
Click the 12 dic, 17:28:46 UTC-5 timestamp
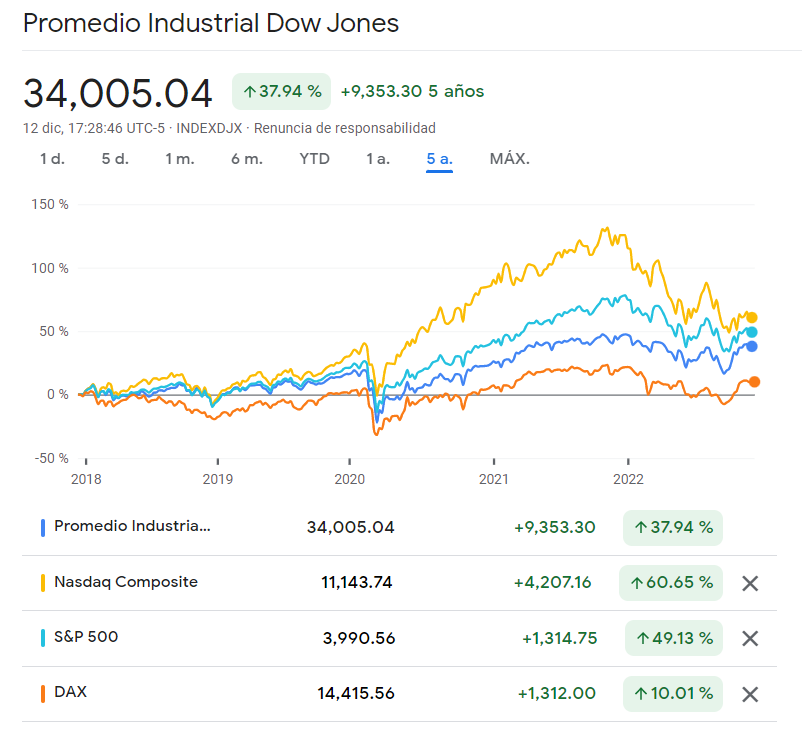tap(94, 128)
